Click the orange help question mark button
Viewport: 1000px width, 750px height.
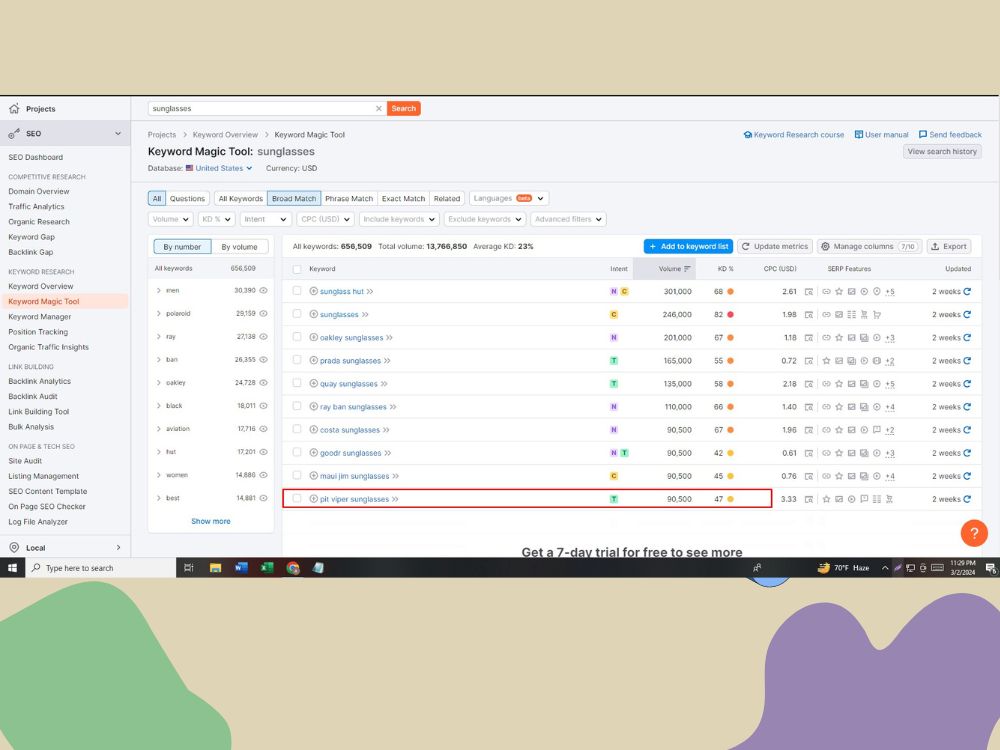(x=974, y=533)
